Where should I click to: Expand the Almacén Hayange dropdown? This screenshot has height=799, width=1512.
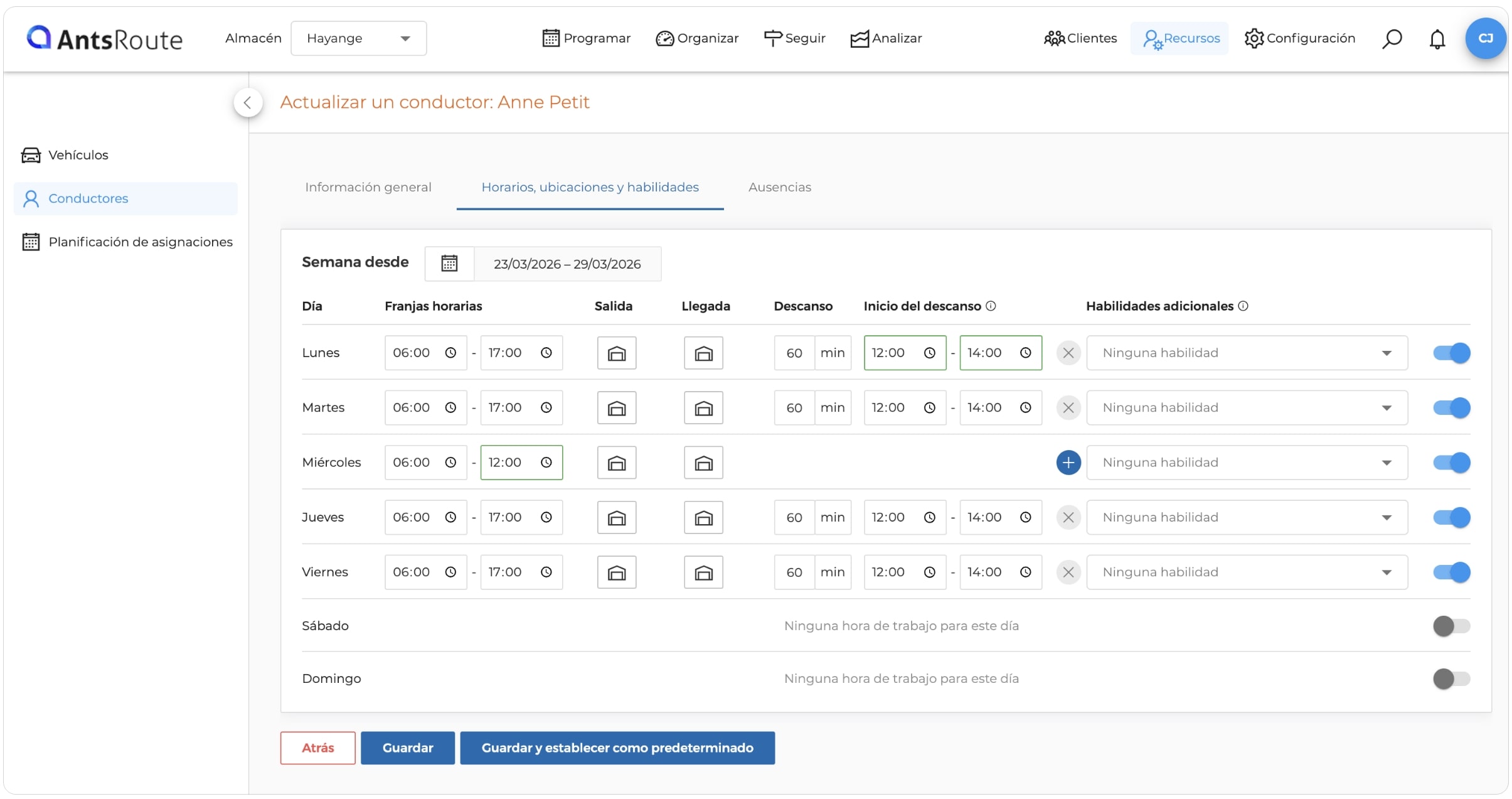pyautogui.click(x=359, y=39)
